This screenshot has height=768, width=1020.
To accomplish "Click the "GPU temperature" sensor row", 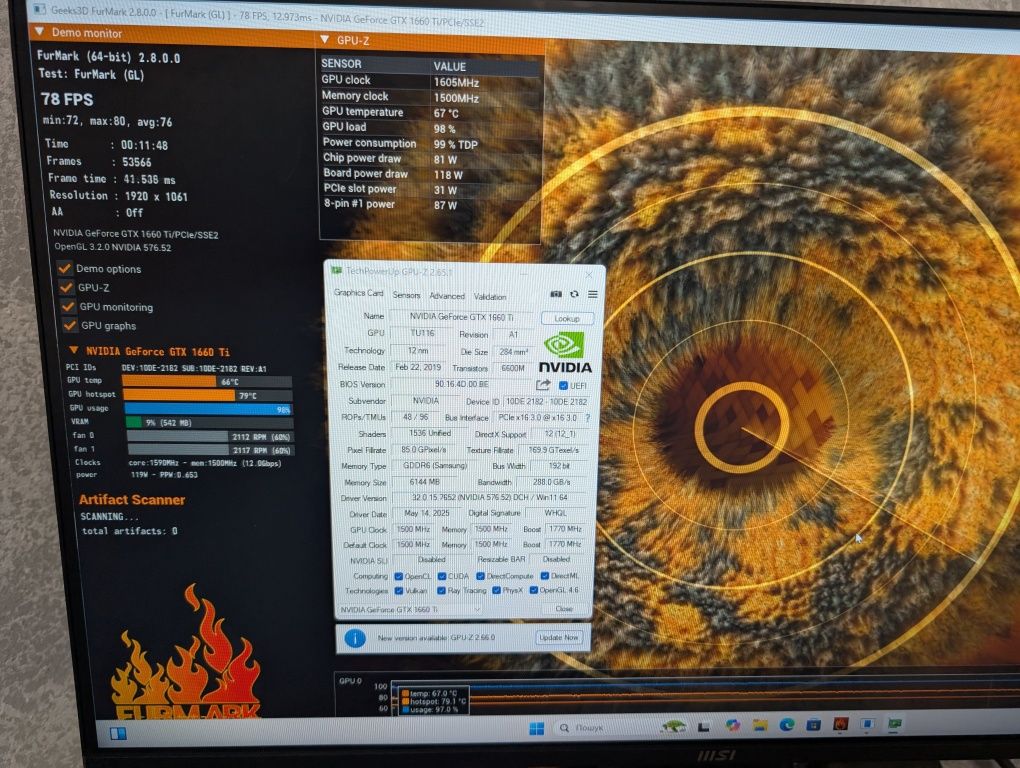I will (x=430, y=112).
